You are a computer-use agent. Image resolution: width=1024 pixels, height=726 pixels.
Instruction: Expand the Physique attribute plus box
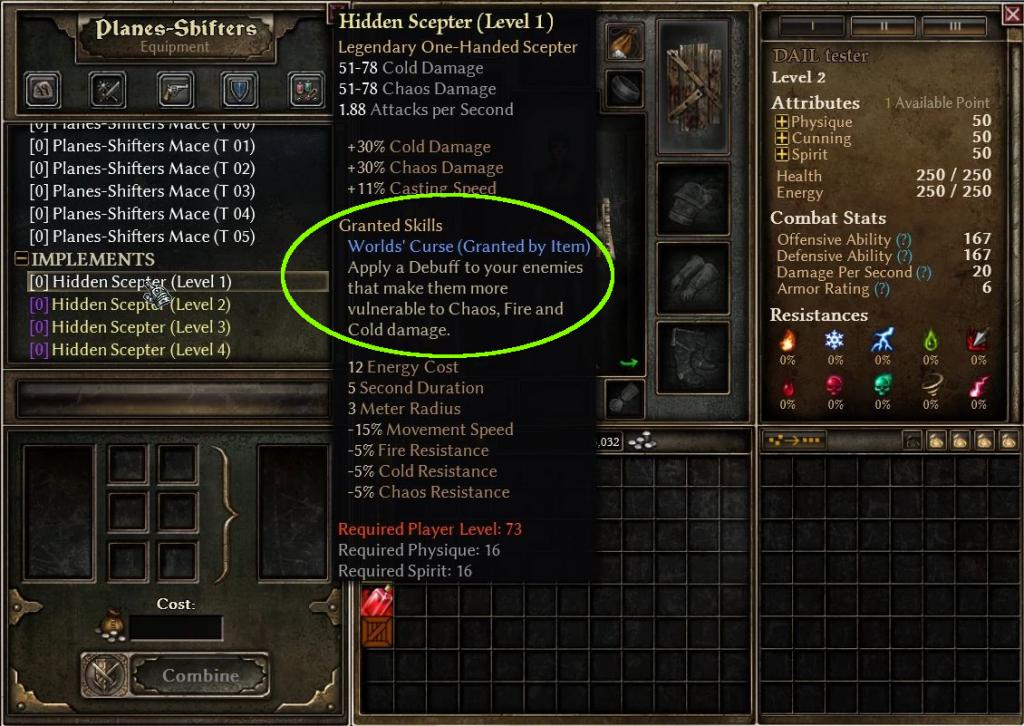781,121
